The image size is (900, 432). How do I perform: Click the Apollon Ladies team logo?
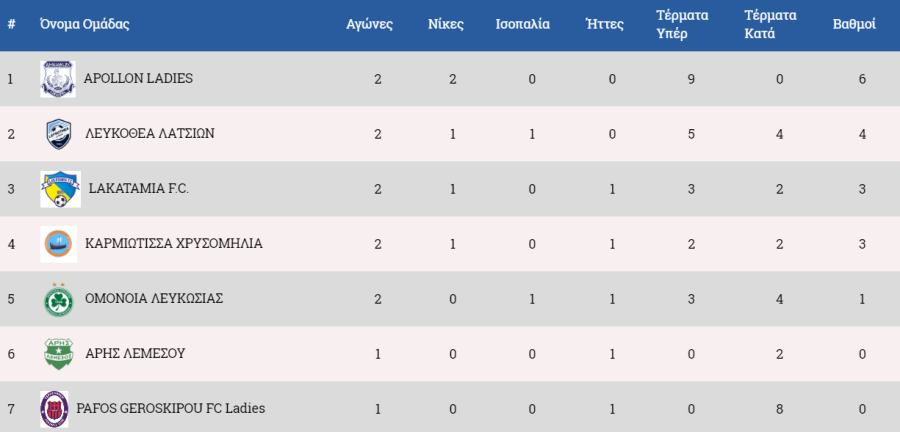coord(58,79)
